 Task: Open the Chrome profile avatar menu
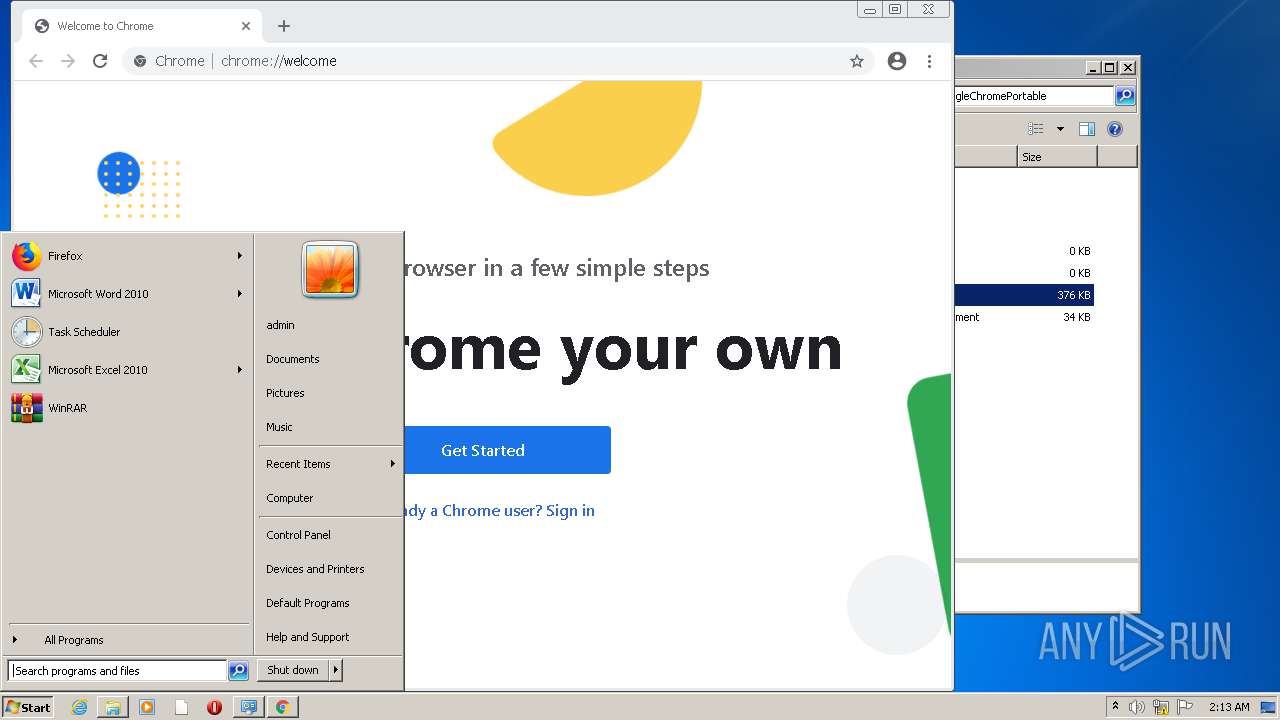(x=897, y=61)
